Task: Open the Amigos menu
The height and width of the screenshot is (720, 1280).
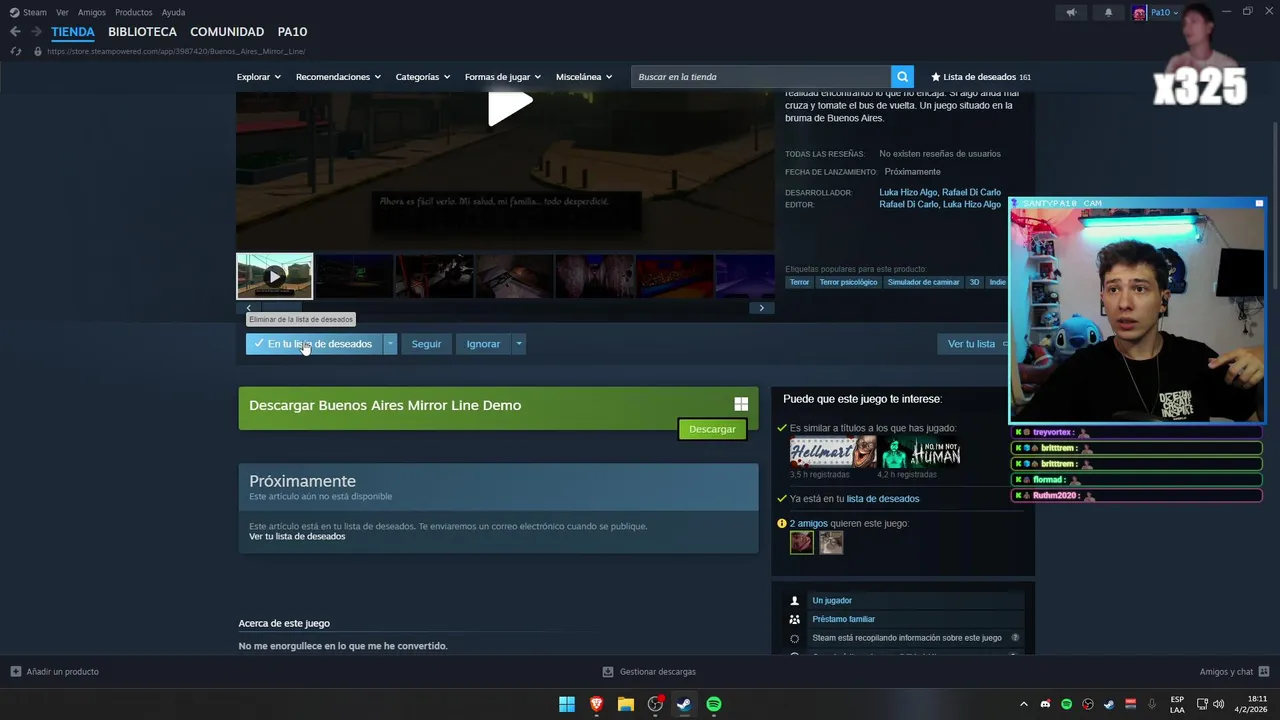Action: (x=92, y=12)
